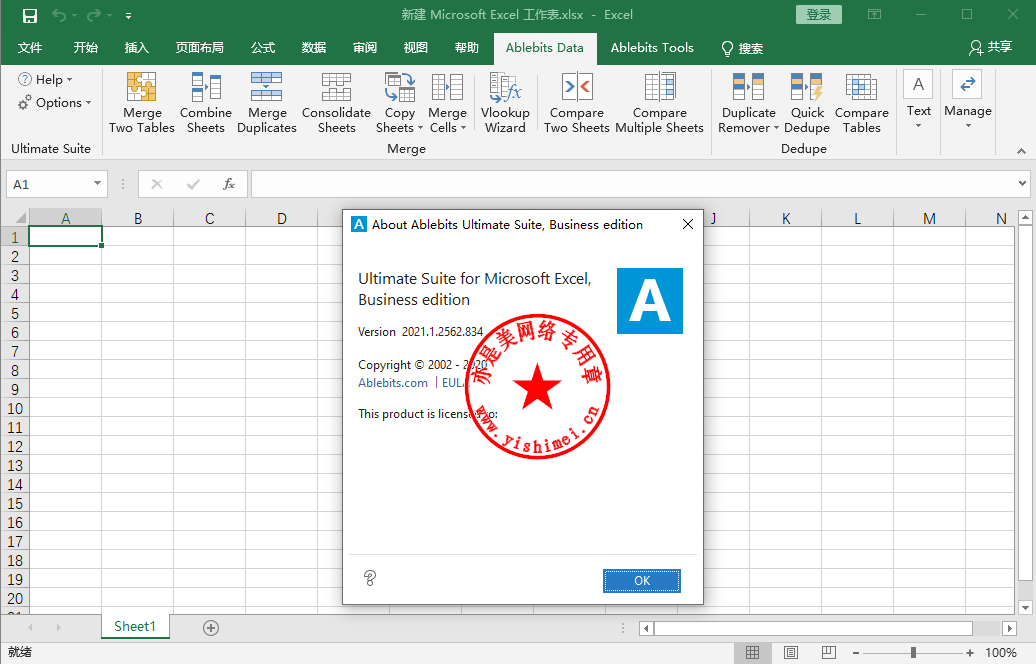Switch to Normal view in status bar

[753, 653]
